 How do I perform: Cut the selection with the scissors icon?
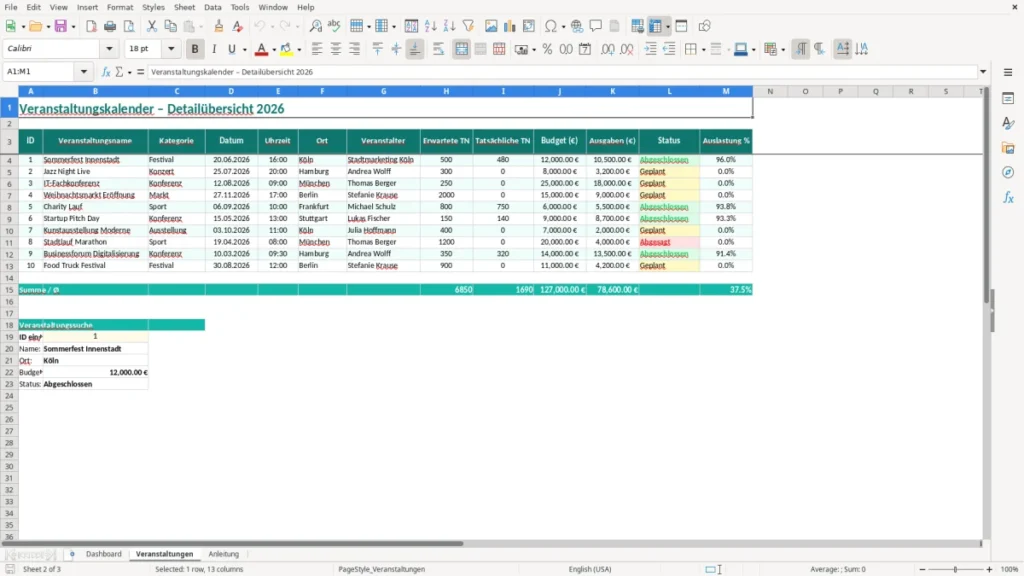click(x=152, y=26)
